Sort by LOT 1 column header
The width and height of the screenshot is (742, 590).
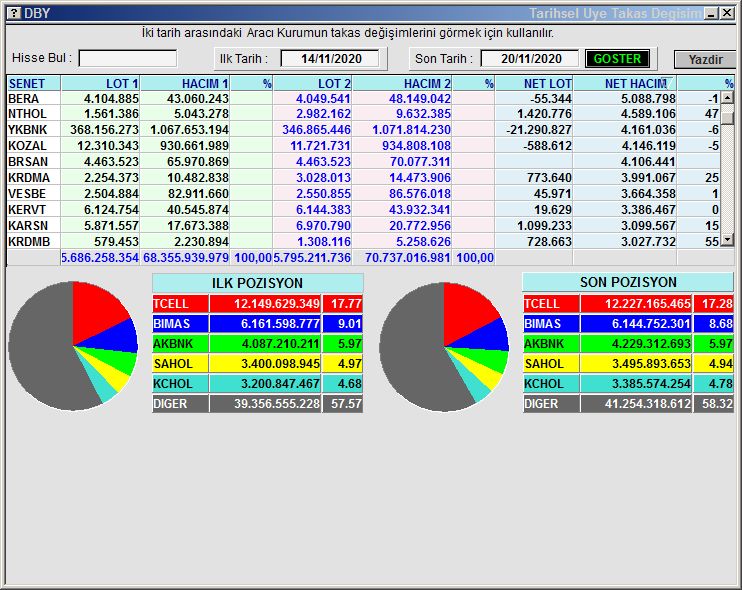point(100,84)
